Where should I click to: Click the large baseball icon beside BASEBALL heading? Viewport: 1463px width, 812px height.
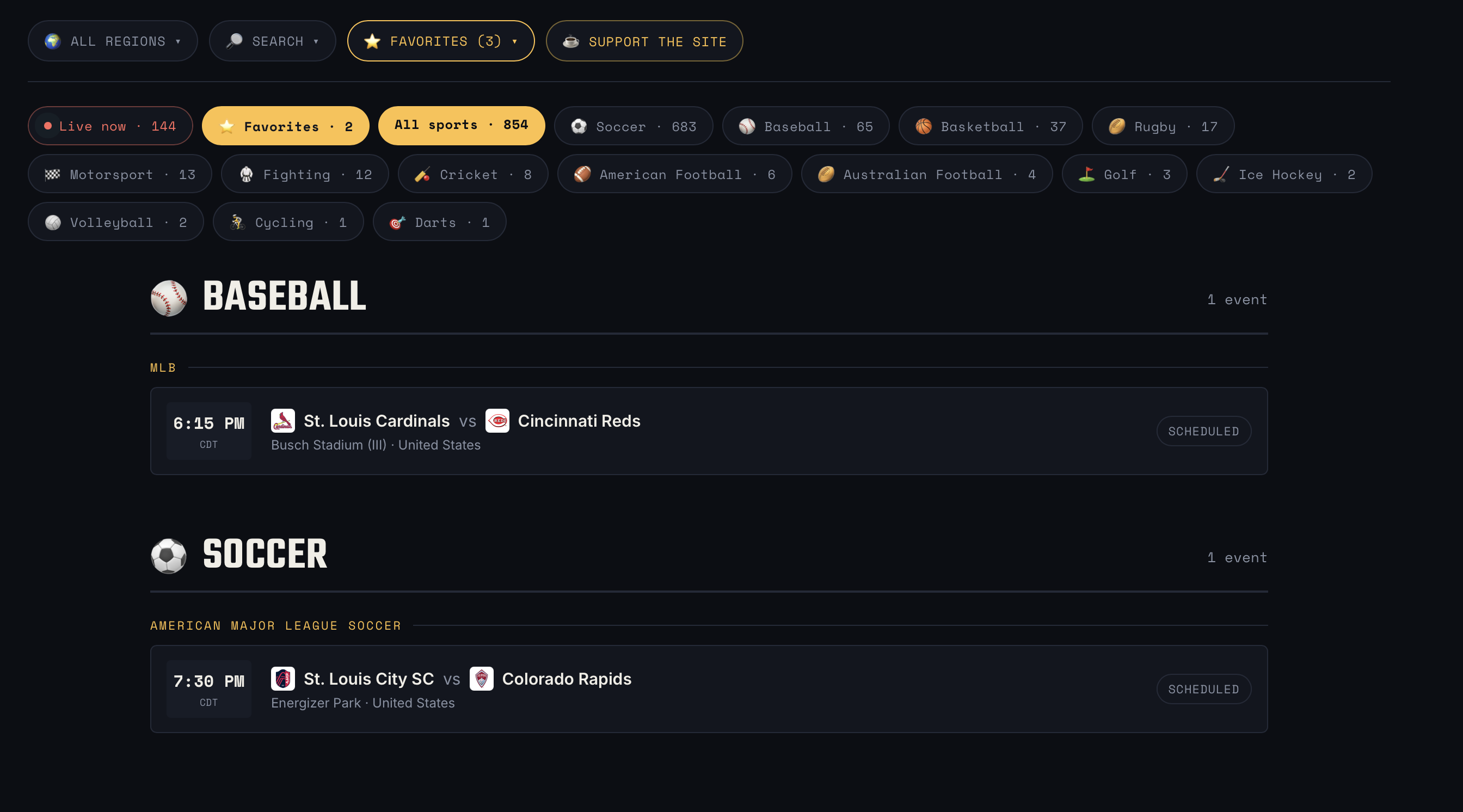(169, 298)
